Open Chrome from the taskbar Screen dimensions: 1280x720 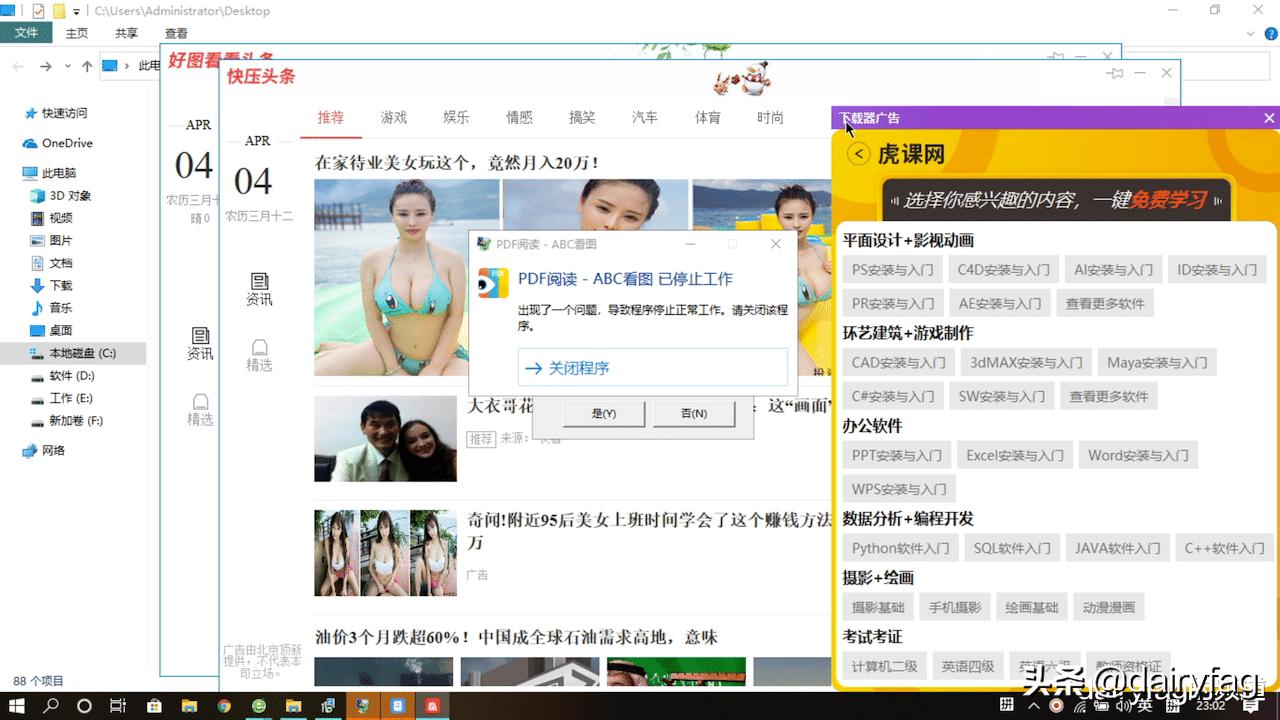pyautogui.click(x=224, y=705)
